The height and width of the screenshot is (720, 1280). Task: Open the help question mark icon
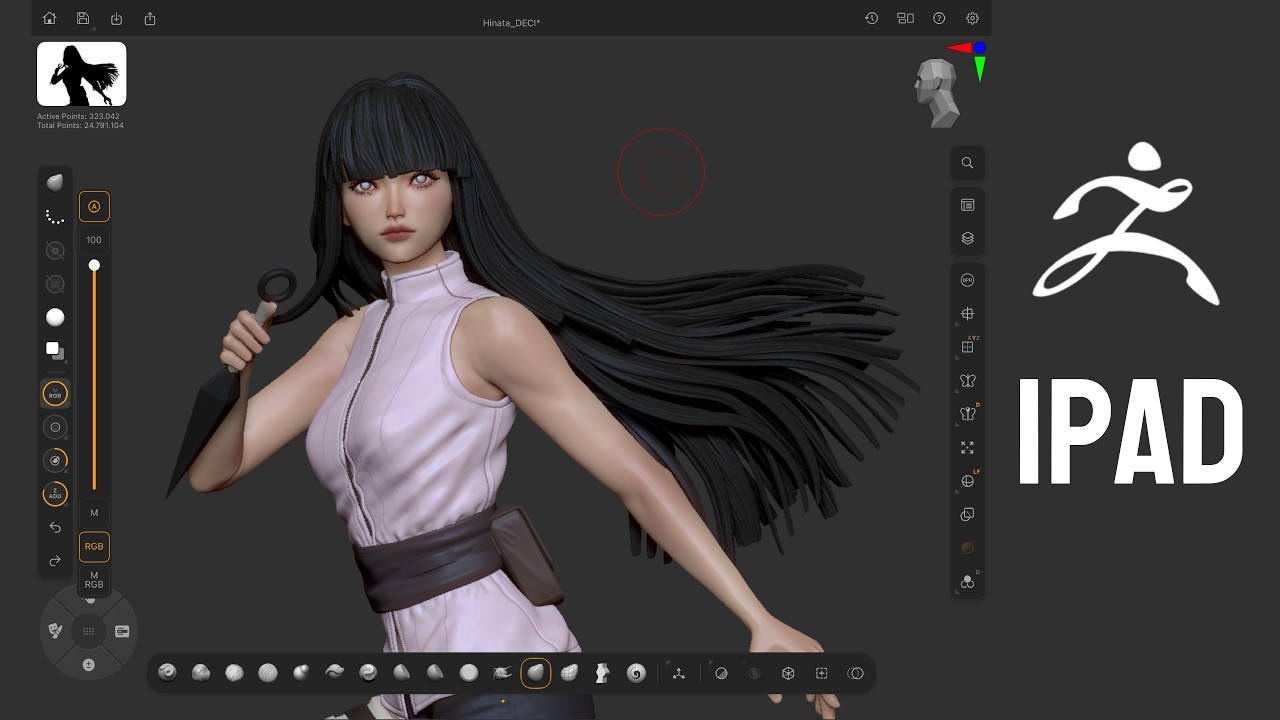coord(939,18)
